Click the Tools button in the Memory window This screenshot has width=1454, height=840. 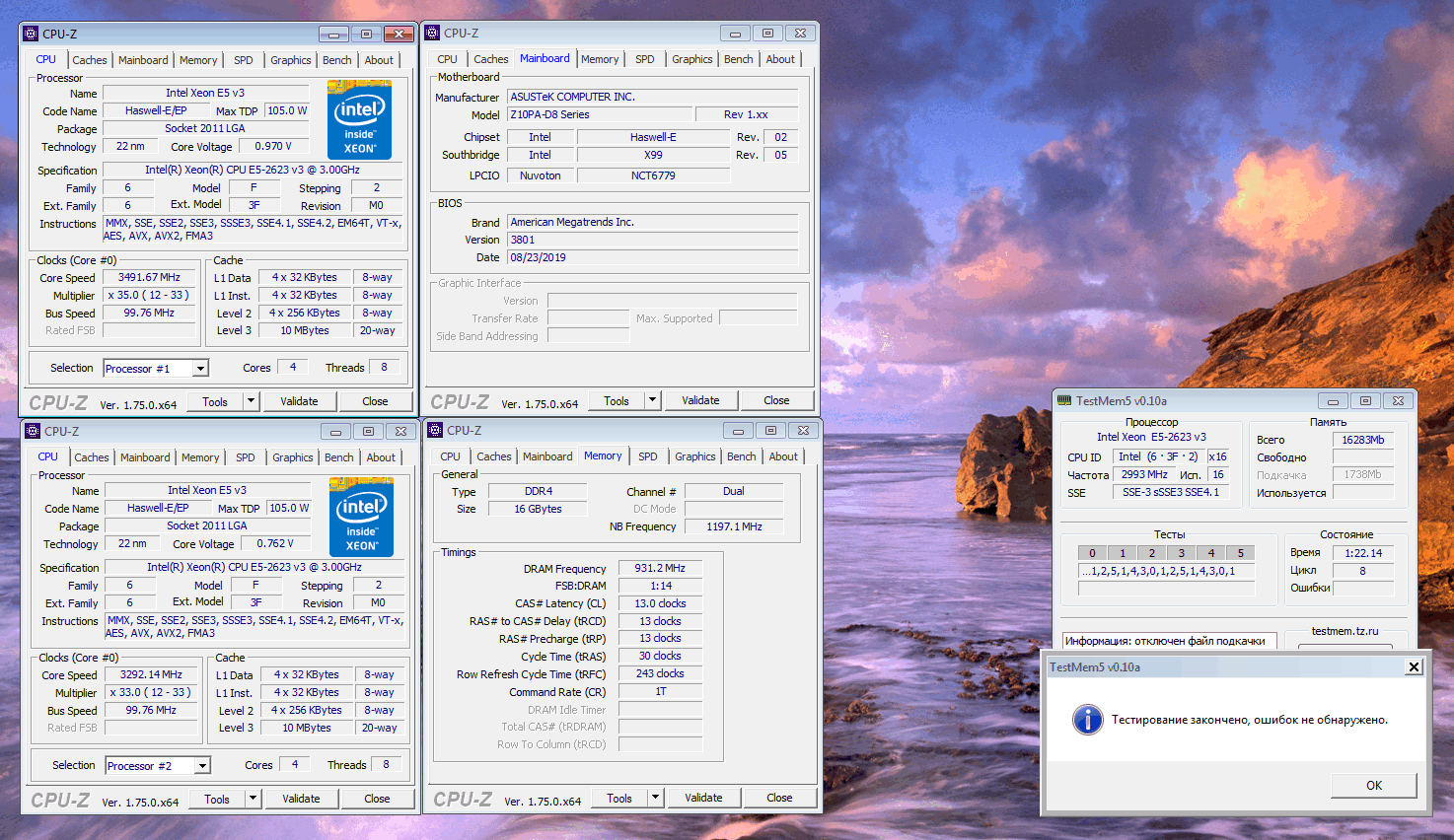pyautogui.click(x=619, y=798)
